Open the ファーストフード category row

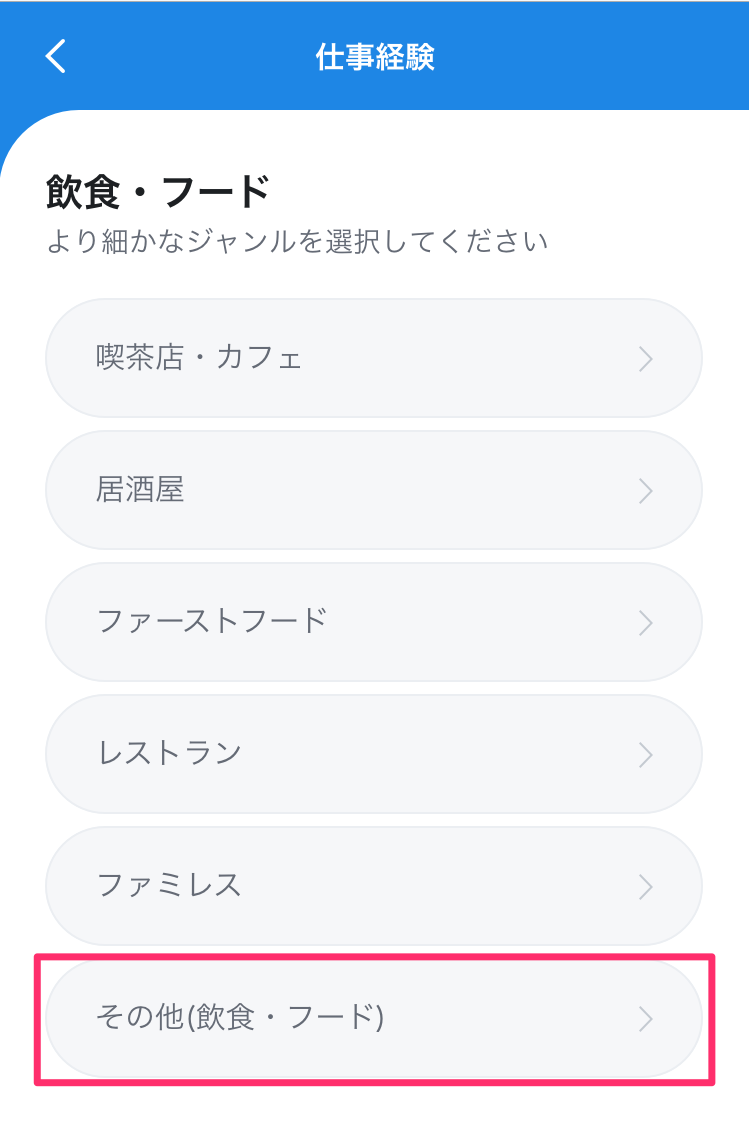point(374,622)
